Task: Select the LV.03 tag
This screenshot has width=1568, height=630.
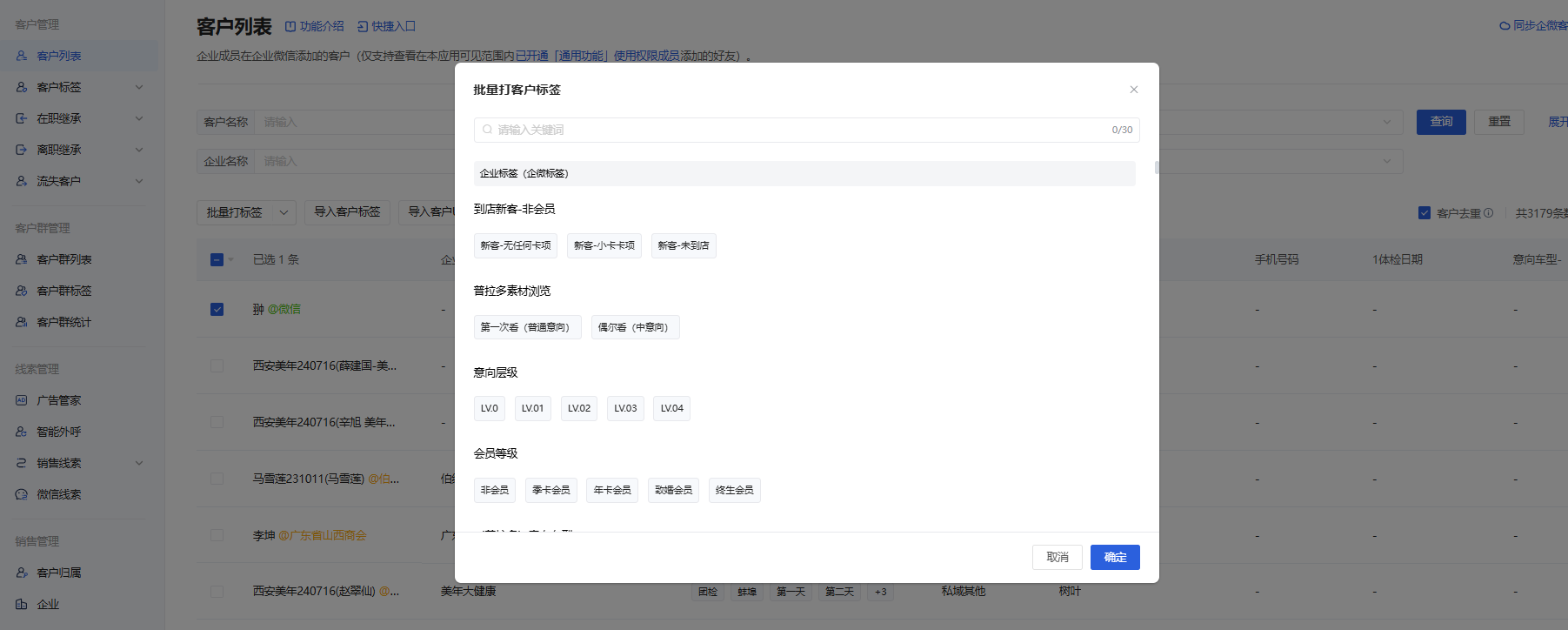Action: [625, 408]
